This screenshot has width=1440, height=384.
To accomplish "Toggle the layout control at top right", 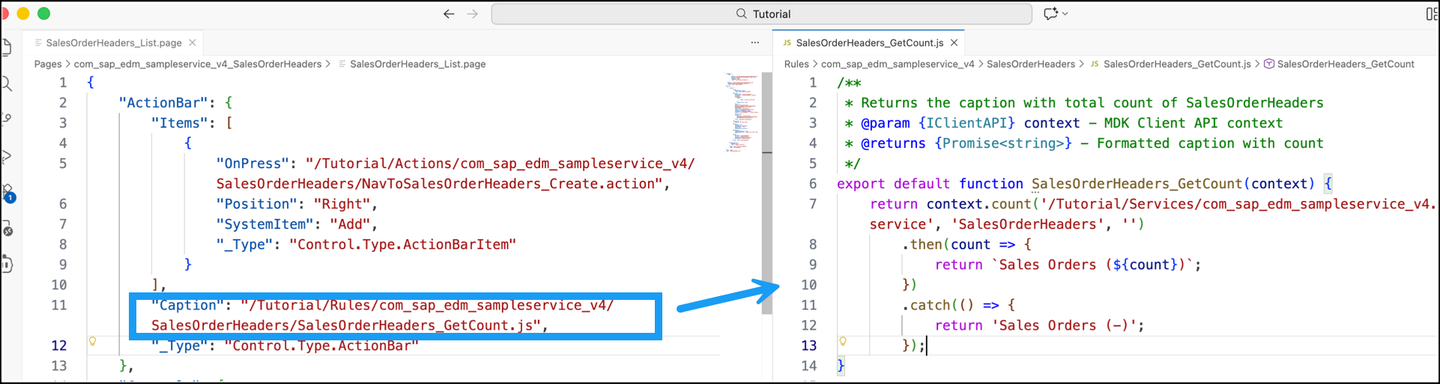I will click(1431, 14).
